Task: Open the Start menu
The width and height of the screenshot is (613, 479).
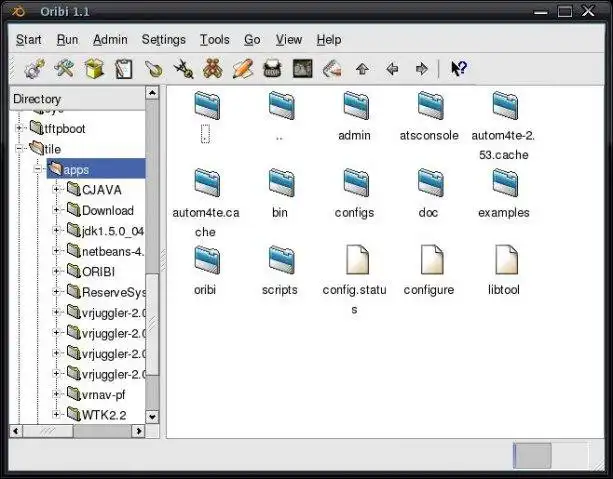Action: 29,39
